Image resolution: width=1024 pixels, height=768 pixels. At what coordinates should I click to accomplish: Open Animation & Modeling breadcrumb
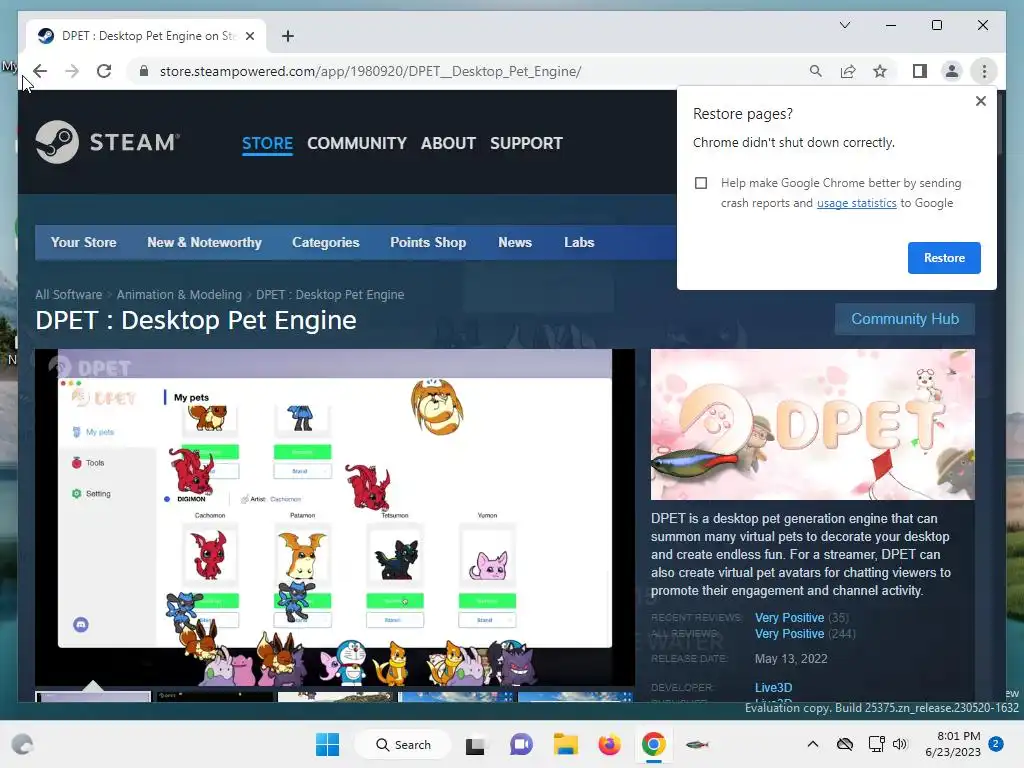[179, 295]
